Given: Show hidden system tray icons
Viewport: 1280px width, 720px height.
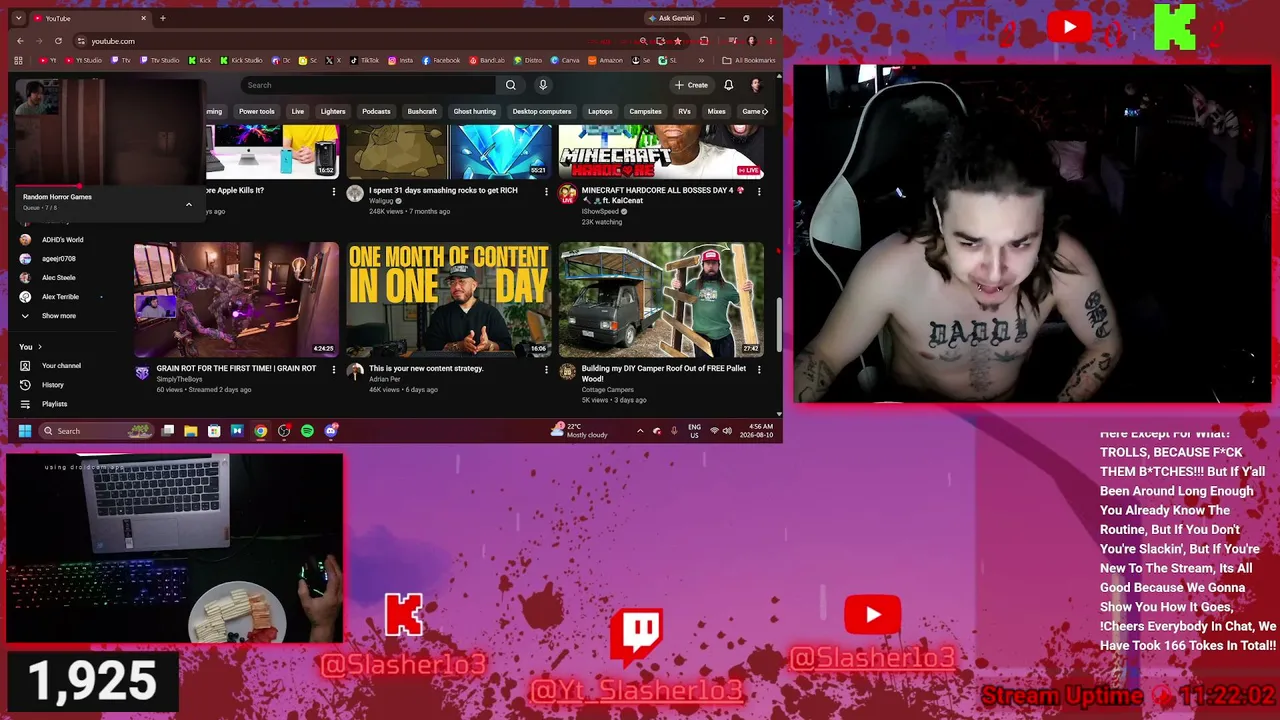Looking at the screenshot, I should [640, 431].
